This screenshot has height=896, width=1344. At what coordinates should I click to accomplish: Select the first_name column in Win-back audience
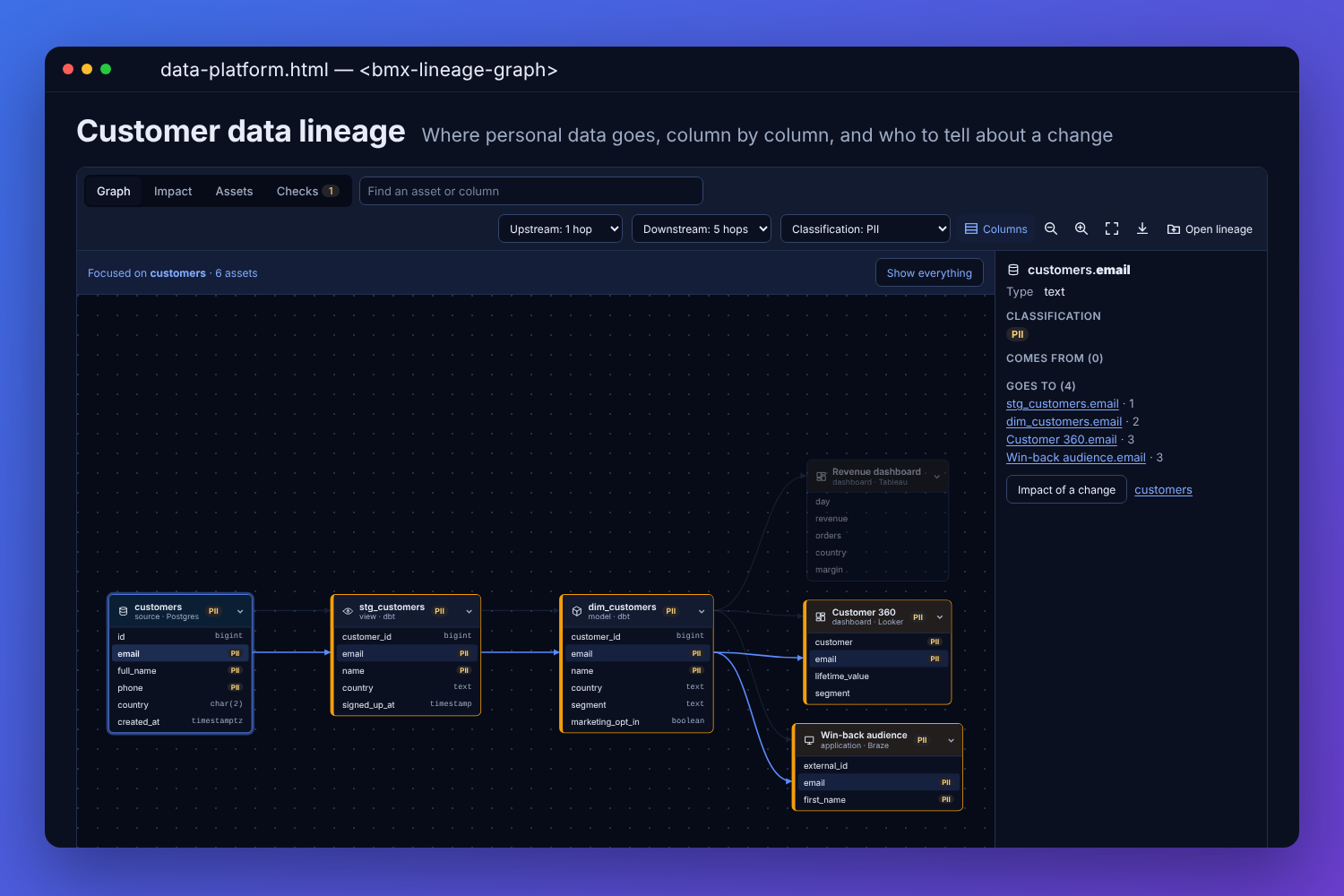[878, 799]
